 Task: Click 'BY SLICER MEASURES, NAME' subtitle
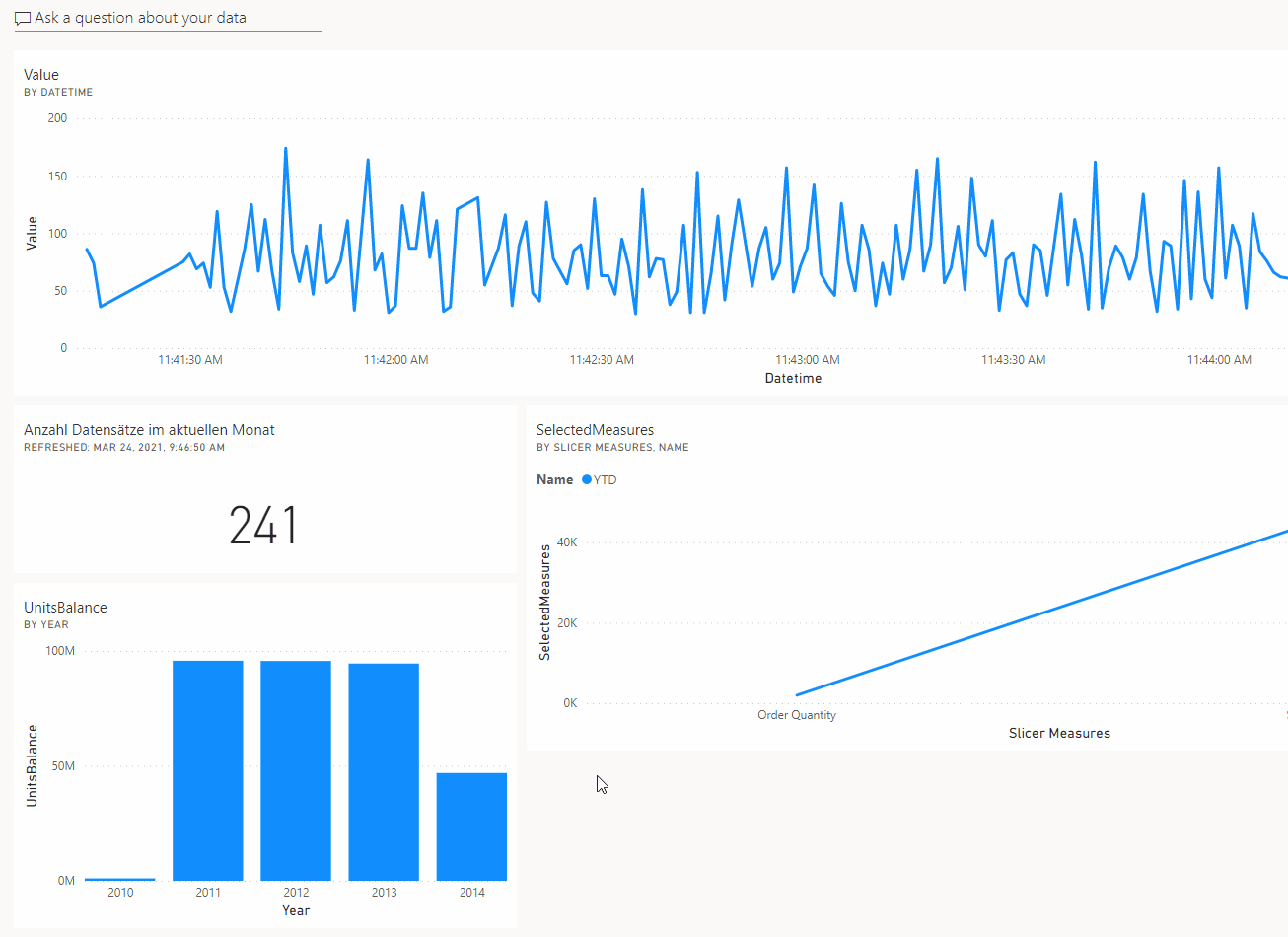click(x=612, y=447)
